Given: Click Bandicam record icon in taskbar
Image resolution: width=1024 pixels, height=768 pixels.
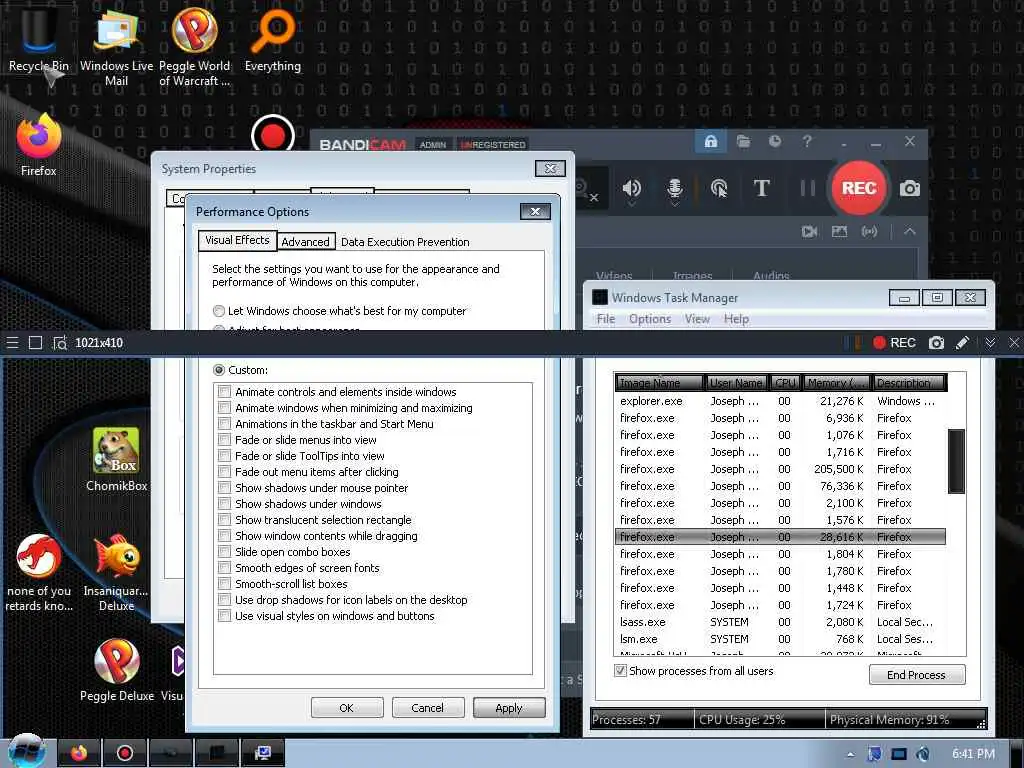Looking at the screenshot, I should [124, 753].
